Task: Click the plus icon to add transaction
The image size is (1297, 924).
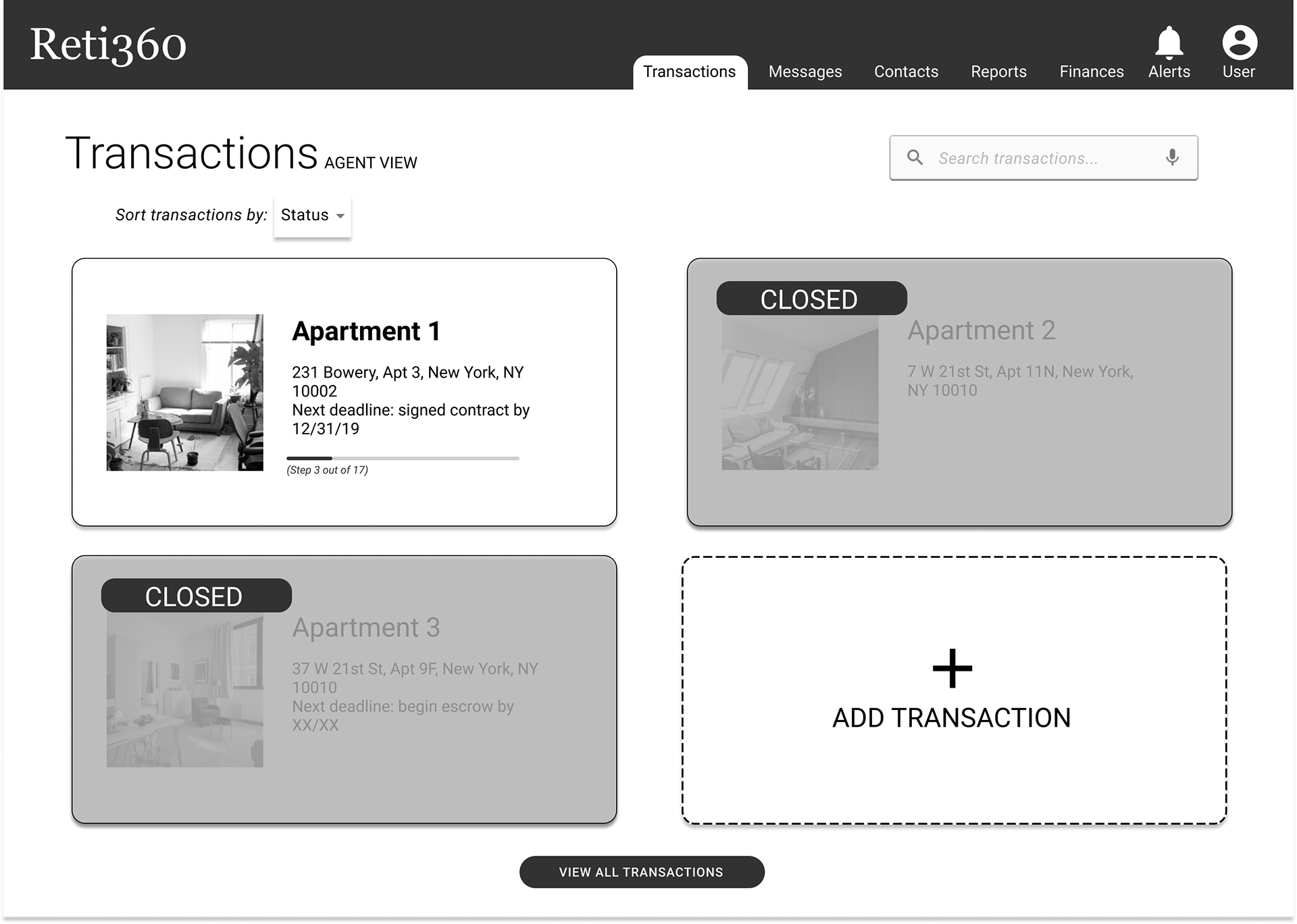Action: [x=952, y=668]
